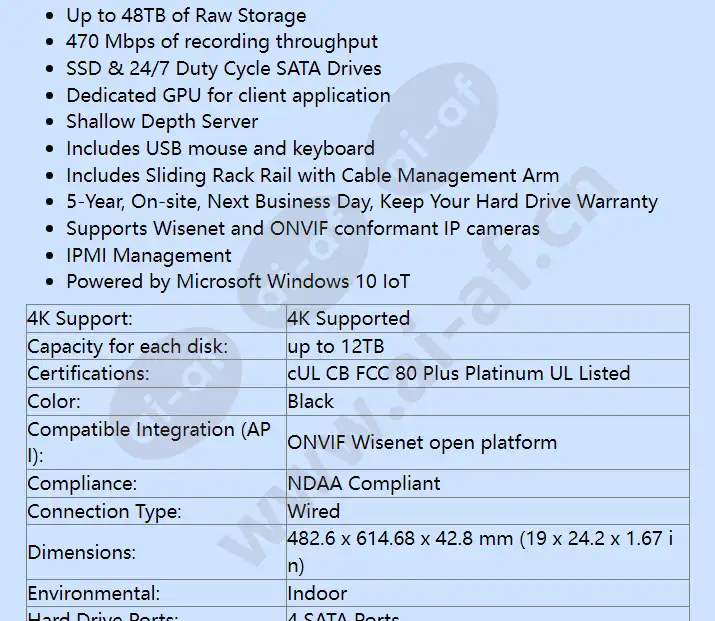
Task: Select the 5-Year On-site warranty bullet
Action: (x=362, y=202)
